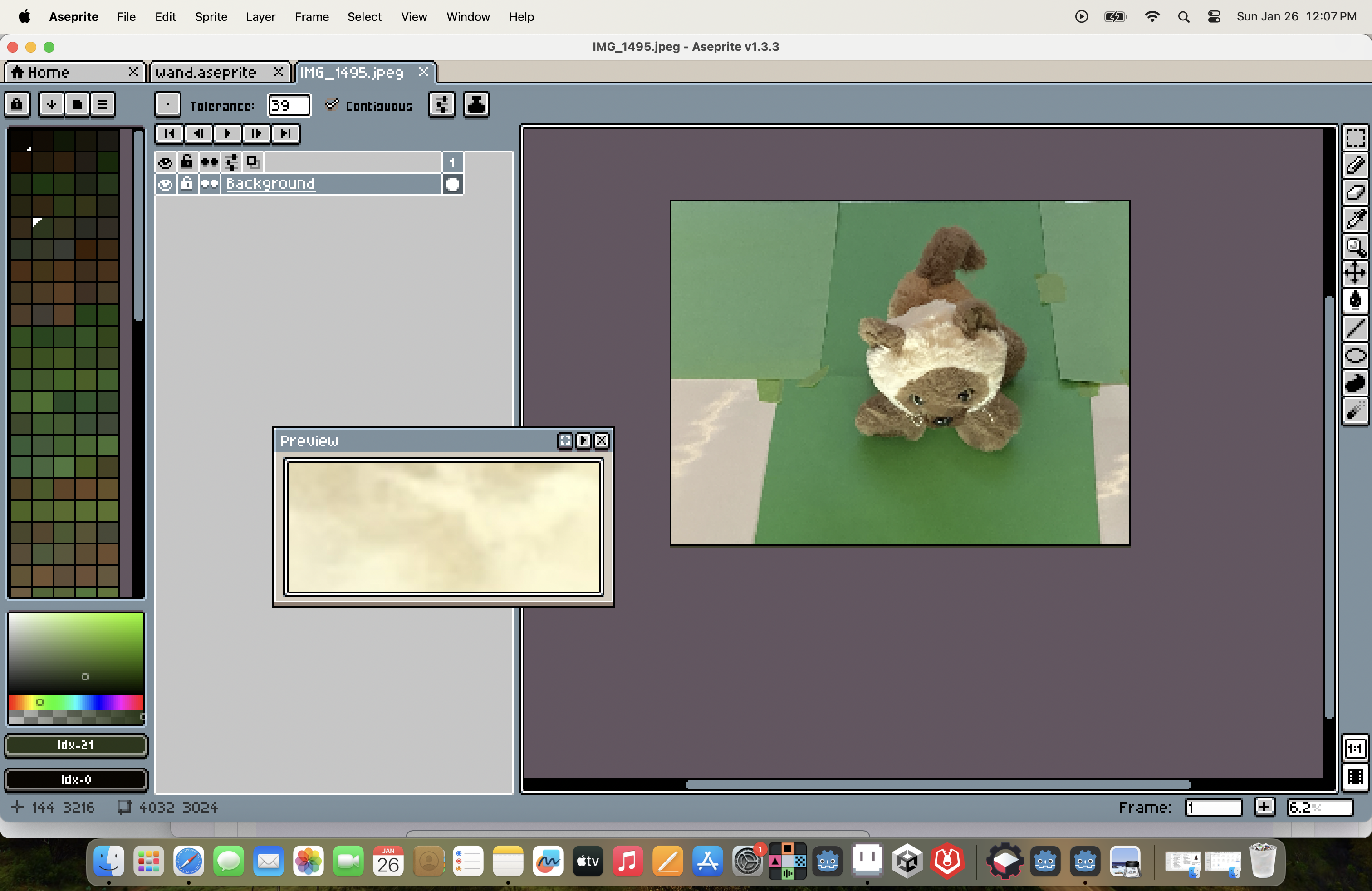Select the Pencil tool

[x=1355, y=166]
